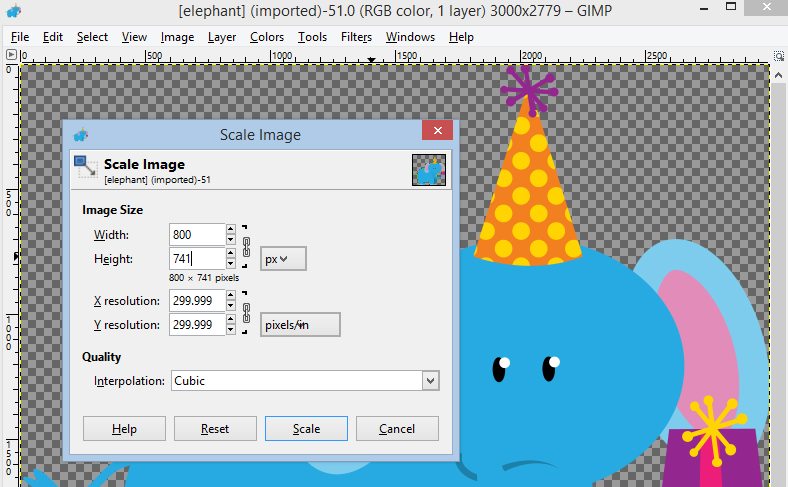Open the Layer menu
This screenshot has width=788, height=487.
click(x=222, y=37)
